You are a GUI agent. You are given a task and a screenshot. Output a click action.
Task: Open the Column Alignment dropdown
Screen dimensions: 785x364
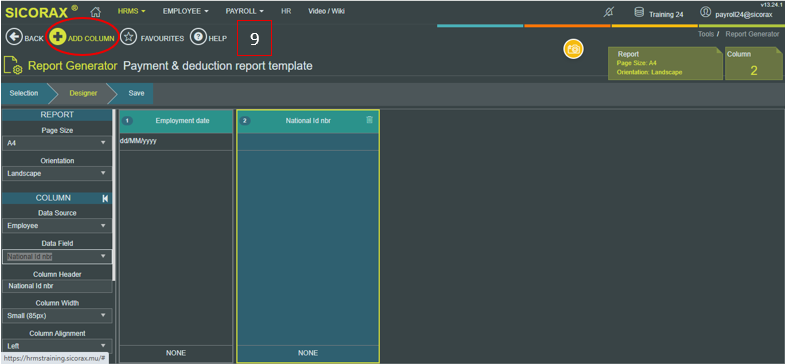click(x=57, y=346)
